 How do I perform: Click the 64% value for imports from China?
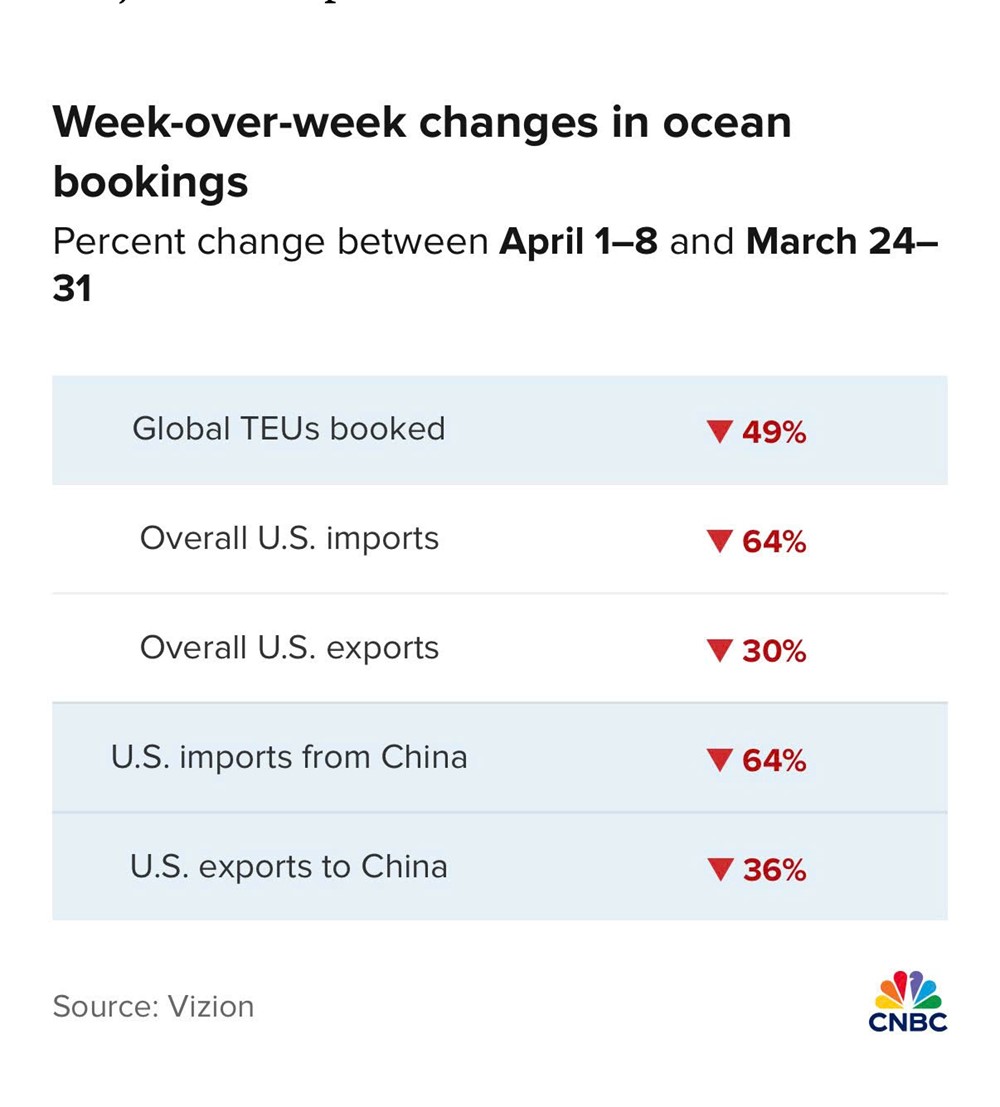pos(774,761)
